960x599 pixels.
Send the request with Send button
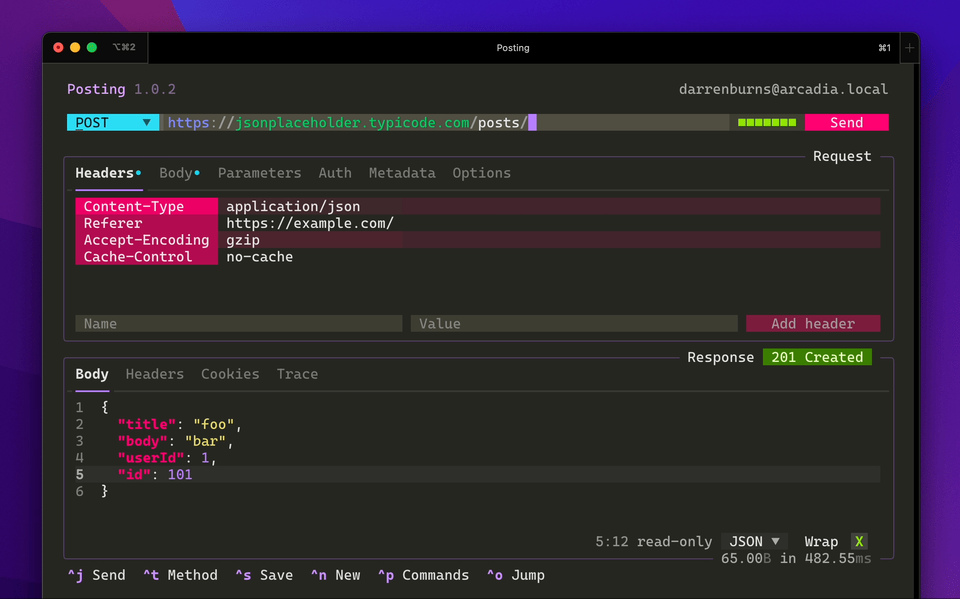847,122
